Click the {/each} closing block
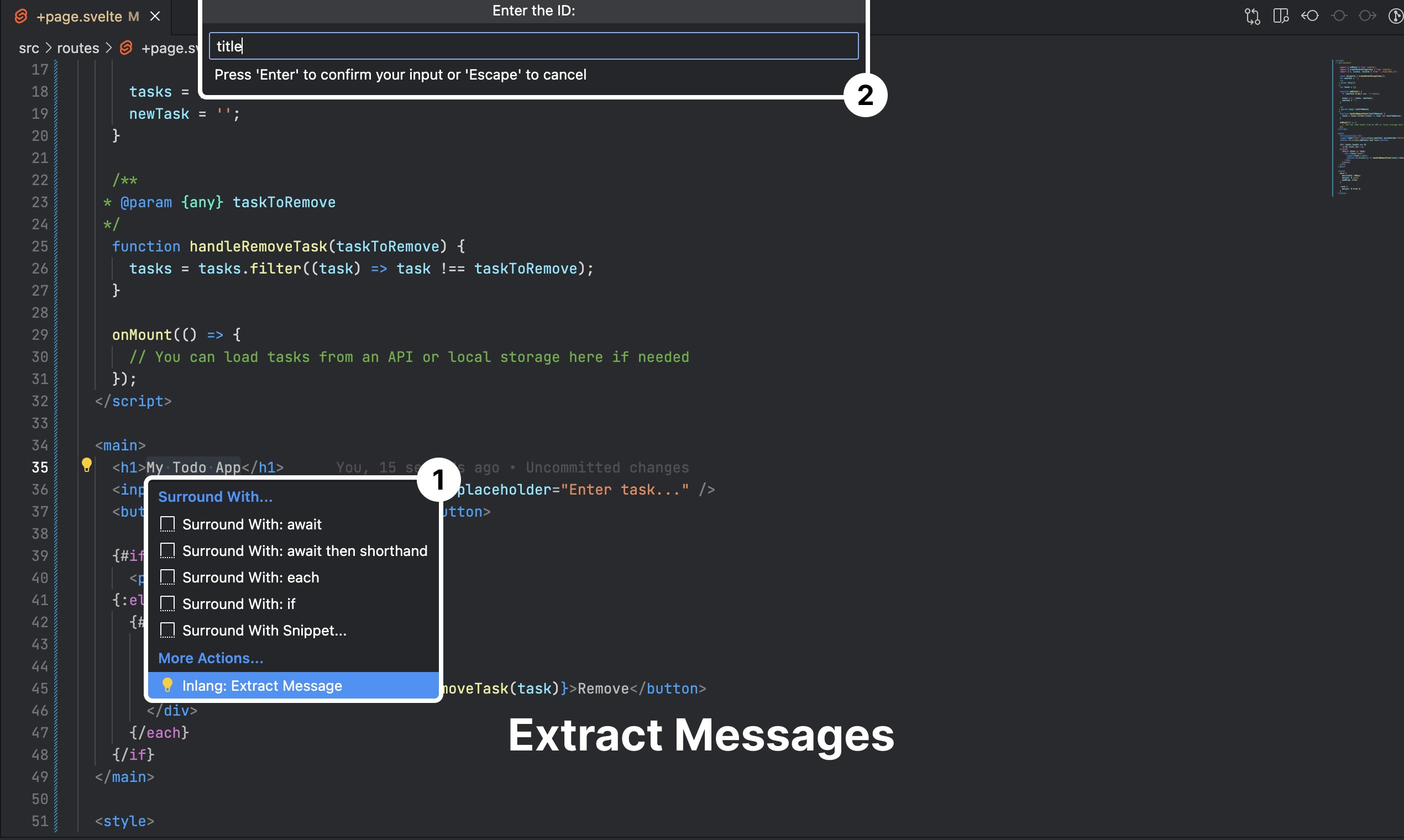This screenshot has height=840, width=1404. pos(159,732)
